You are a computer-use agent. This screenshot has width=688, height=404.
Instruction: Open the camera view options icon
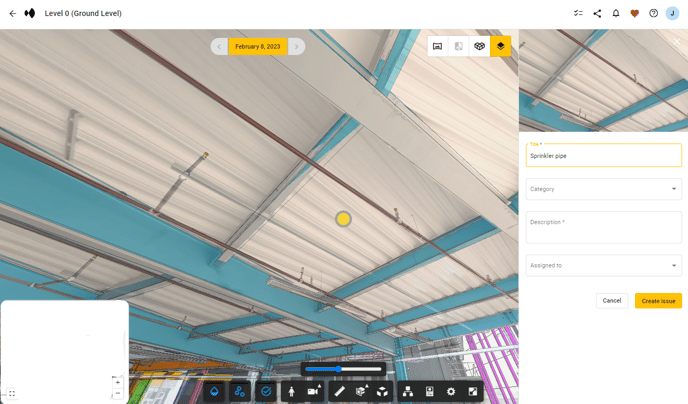click(x=314, y=391)
